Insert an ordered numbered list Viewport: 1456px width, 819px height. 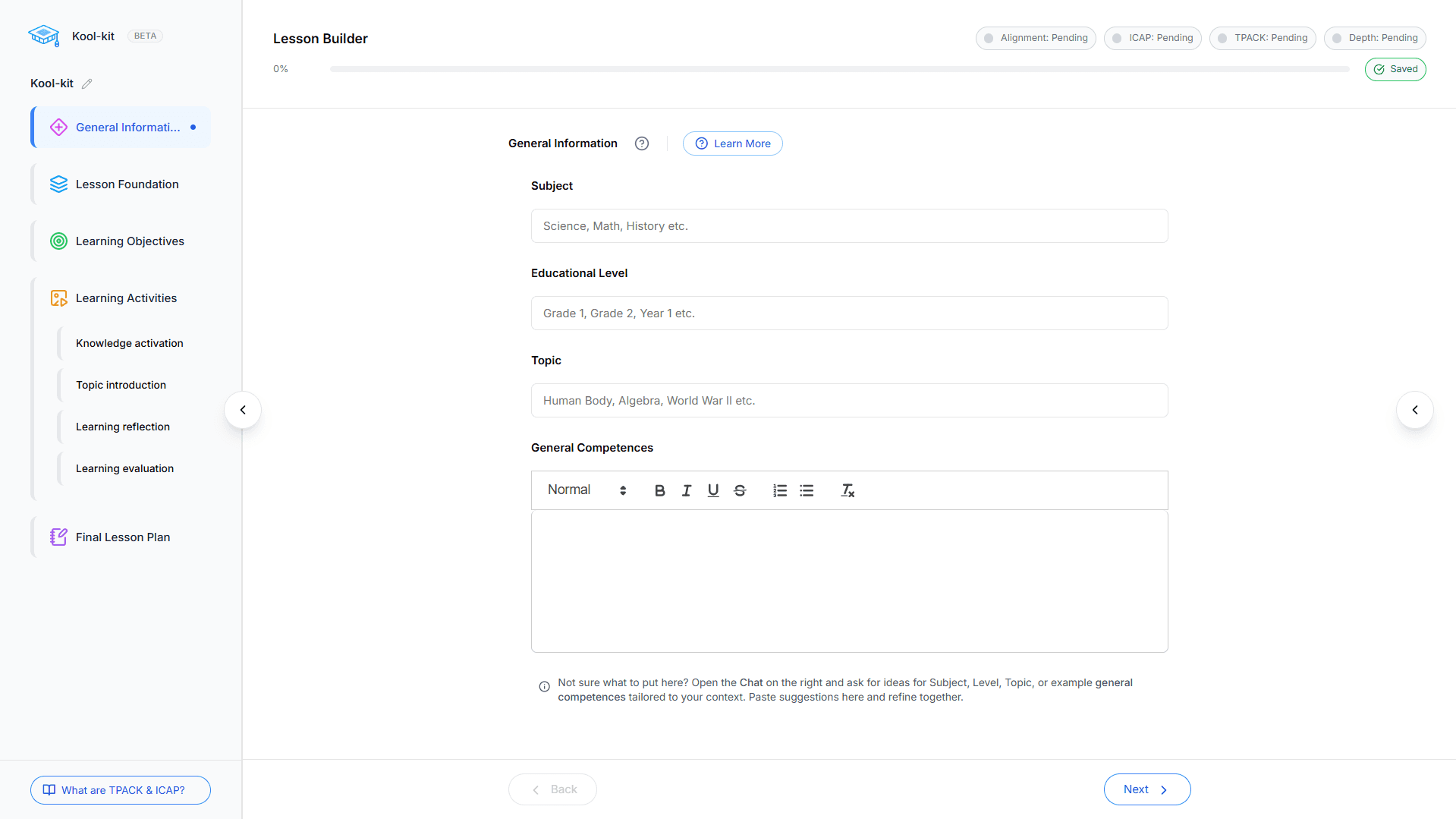tap(779, 490)
